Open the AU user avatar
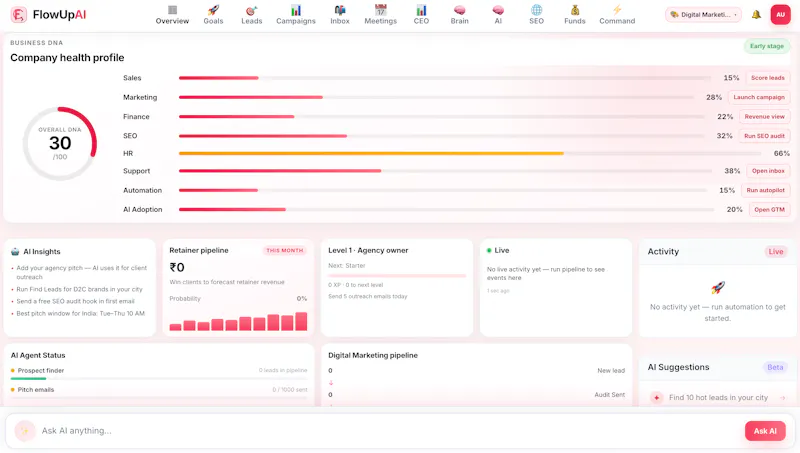Screen dimensions: 800x453 point(781,15)
